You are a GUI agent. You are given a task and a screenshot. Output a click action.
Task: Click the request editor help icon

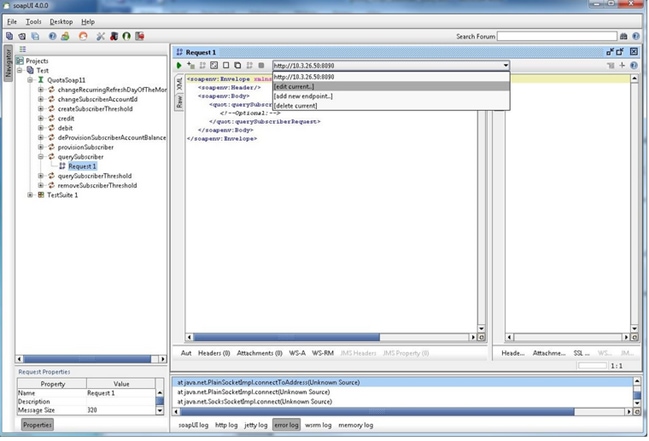click(x=634, y=65)
